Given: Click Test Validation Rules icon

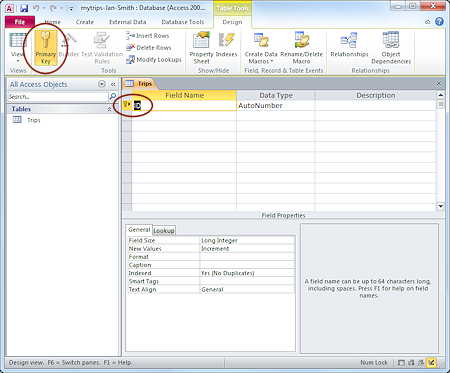Looking at the screenshot, I should 102,48.
